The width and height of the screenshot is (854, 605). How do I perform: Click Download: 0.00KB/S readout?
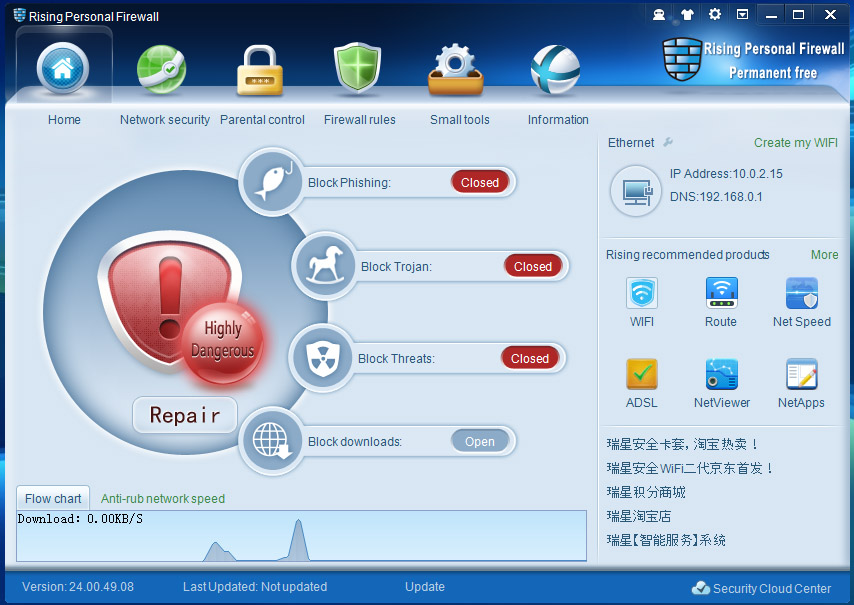tap(80, 518)
